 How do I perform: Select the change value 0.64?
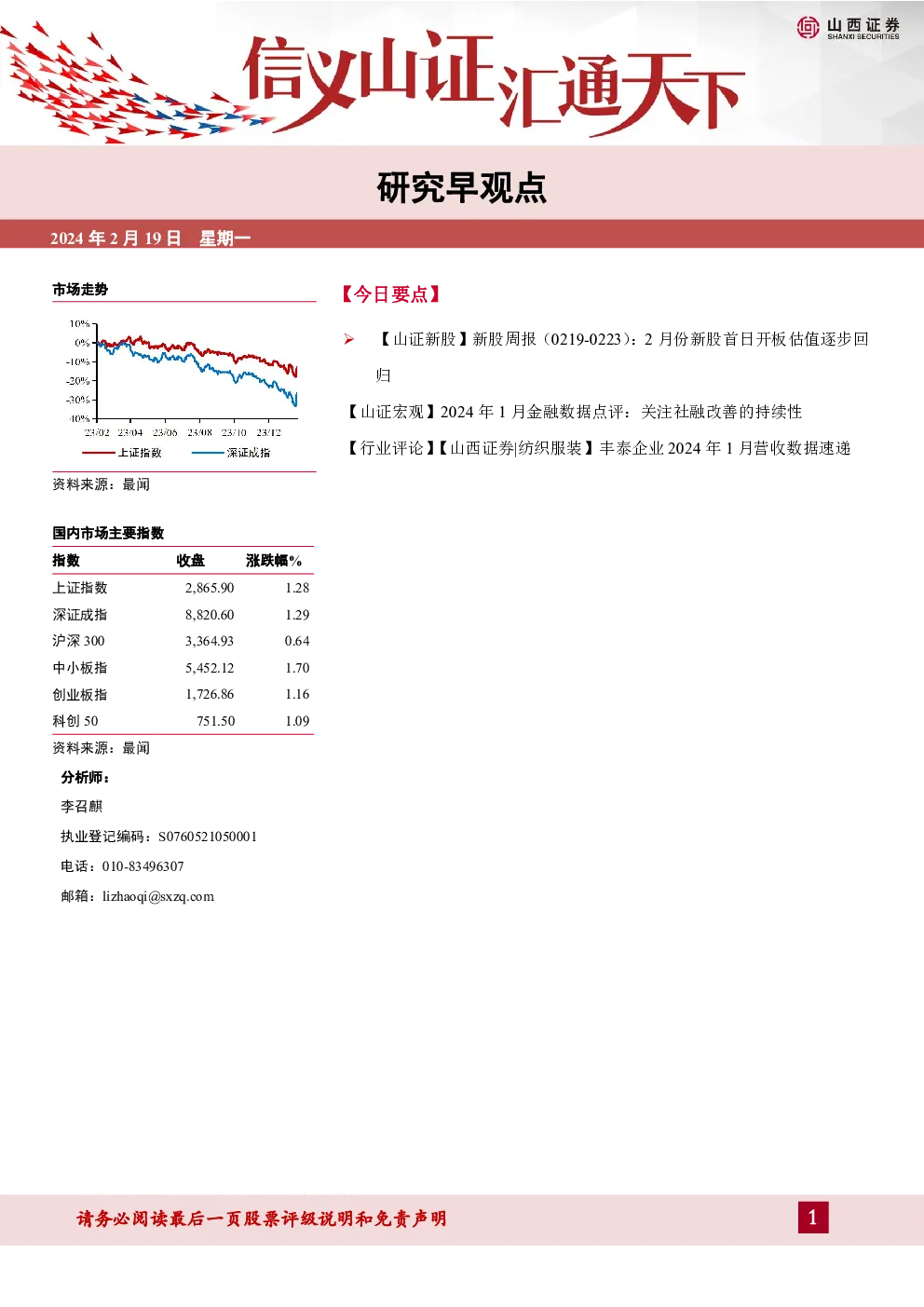point(297,641)
